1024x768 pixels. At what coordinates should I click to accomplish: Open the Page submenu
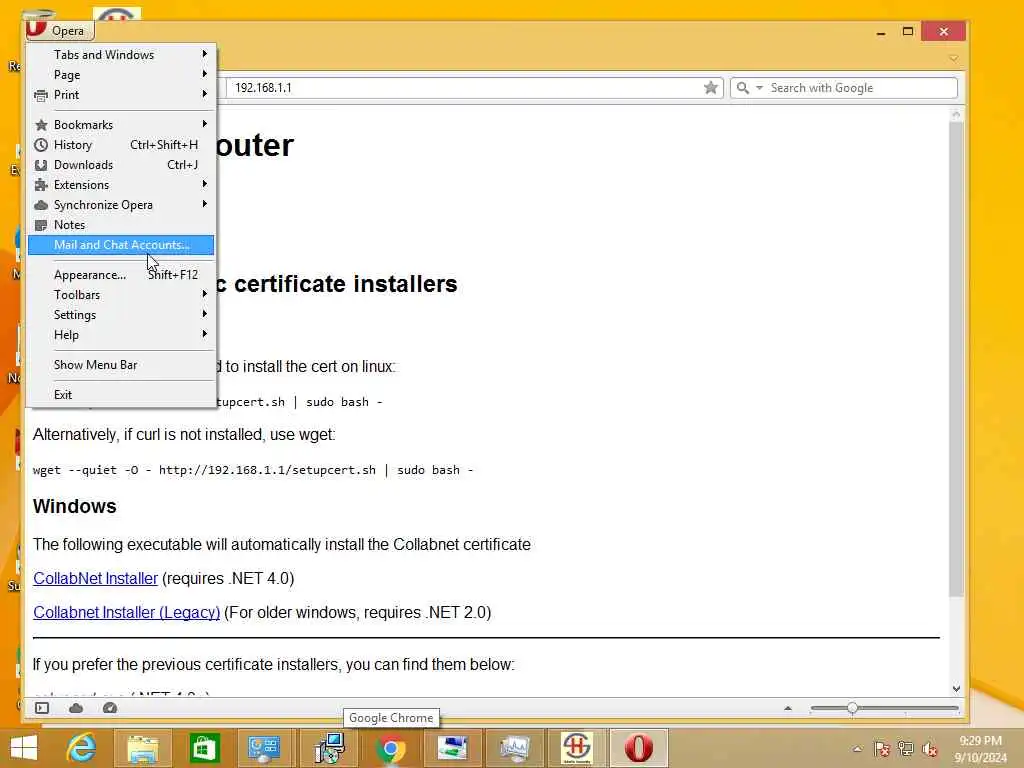(x=121, y=74)
